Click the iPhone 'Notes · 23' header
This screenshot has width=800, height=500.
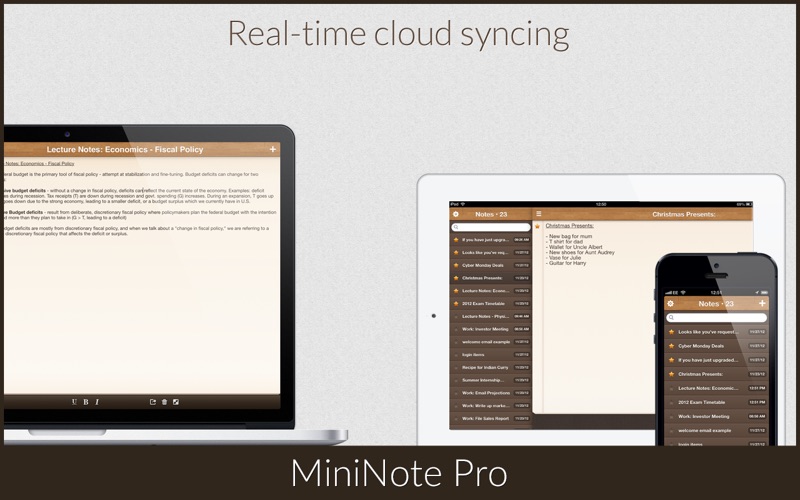click(x=716, y=304)
